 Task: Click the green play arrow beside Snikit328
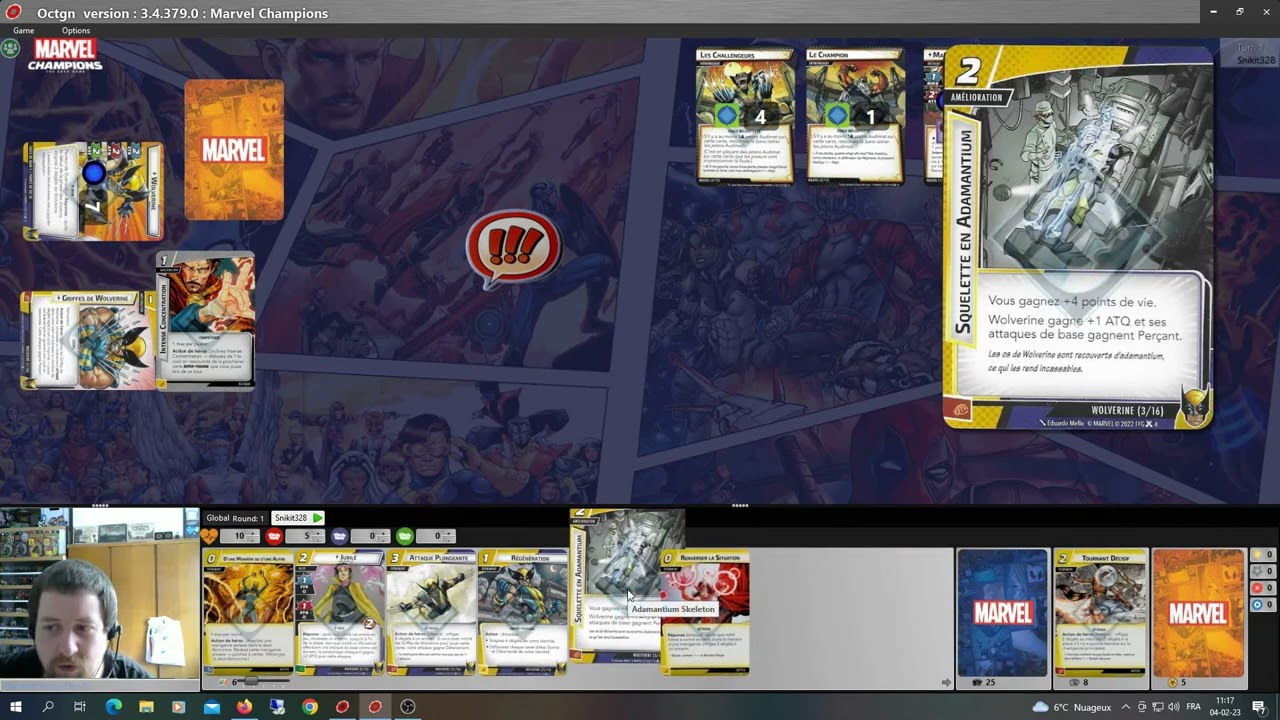pos(318,518)
